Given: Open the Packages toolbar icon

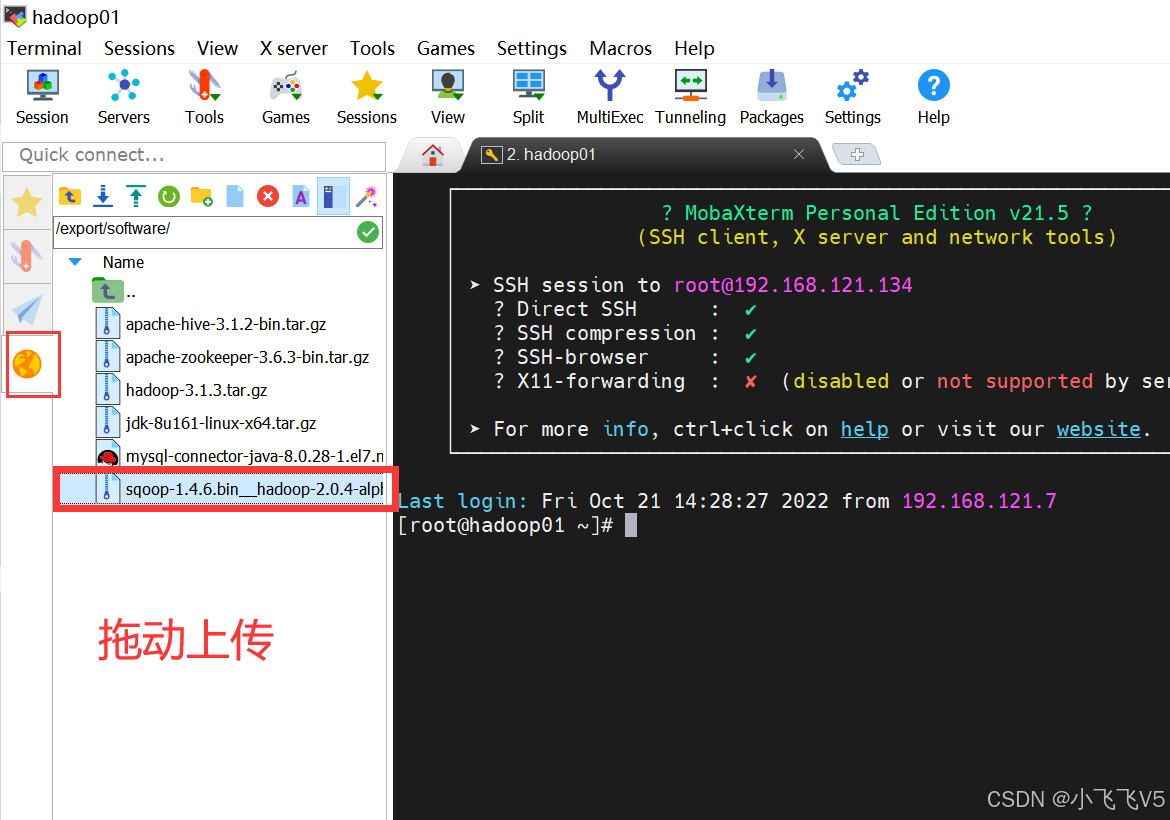Looking at the screenshot, I should click(x=772, y=98).
